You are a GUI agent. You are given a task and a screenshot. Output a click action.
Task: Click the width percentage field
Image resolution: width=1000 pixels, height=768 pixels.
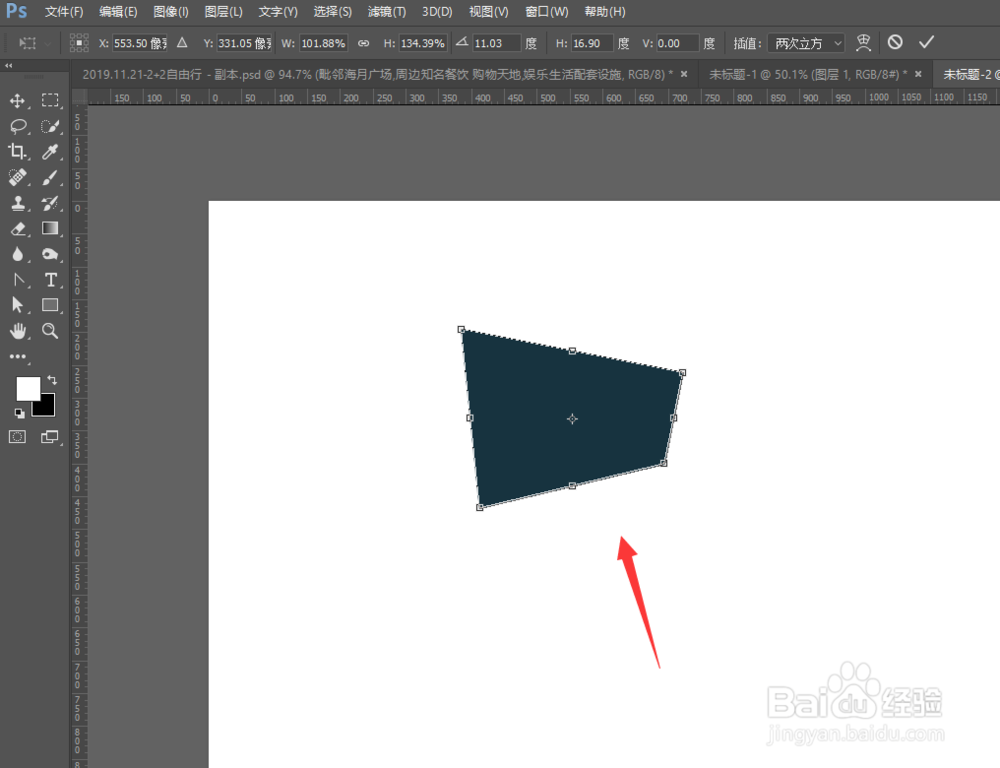(x=323, y=43)
